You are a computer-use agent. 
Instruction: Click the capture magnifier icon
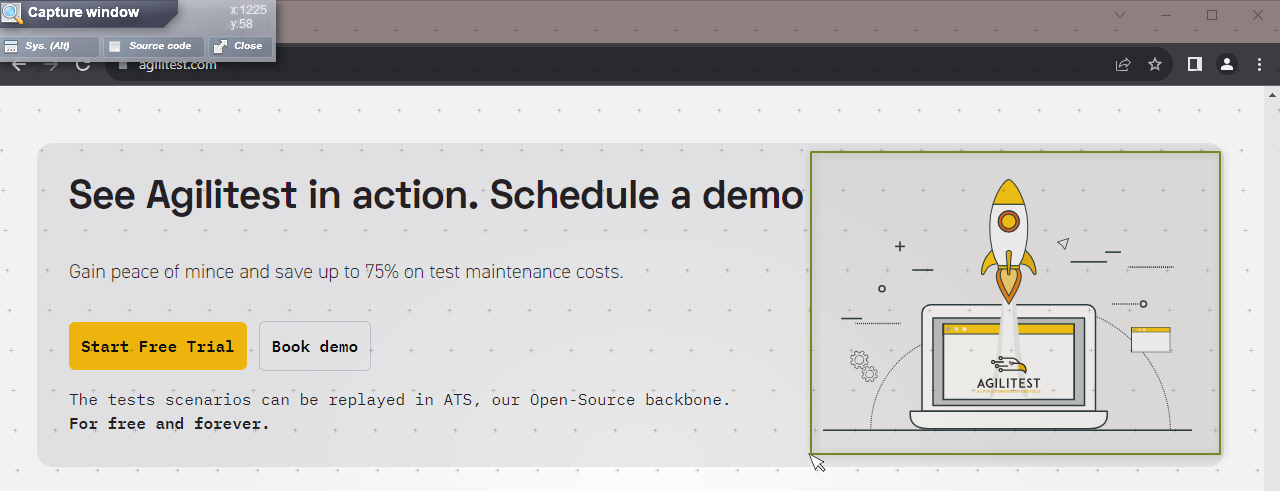point(12,13)
